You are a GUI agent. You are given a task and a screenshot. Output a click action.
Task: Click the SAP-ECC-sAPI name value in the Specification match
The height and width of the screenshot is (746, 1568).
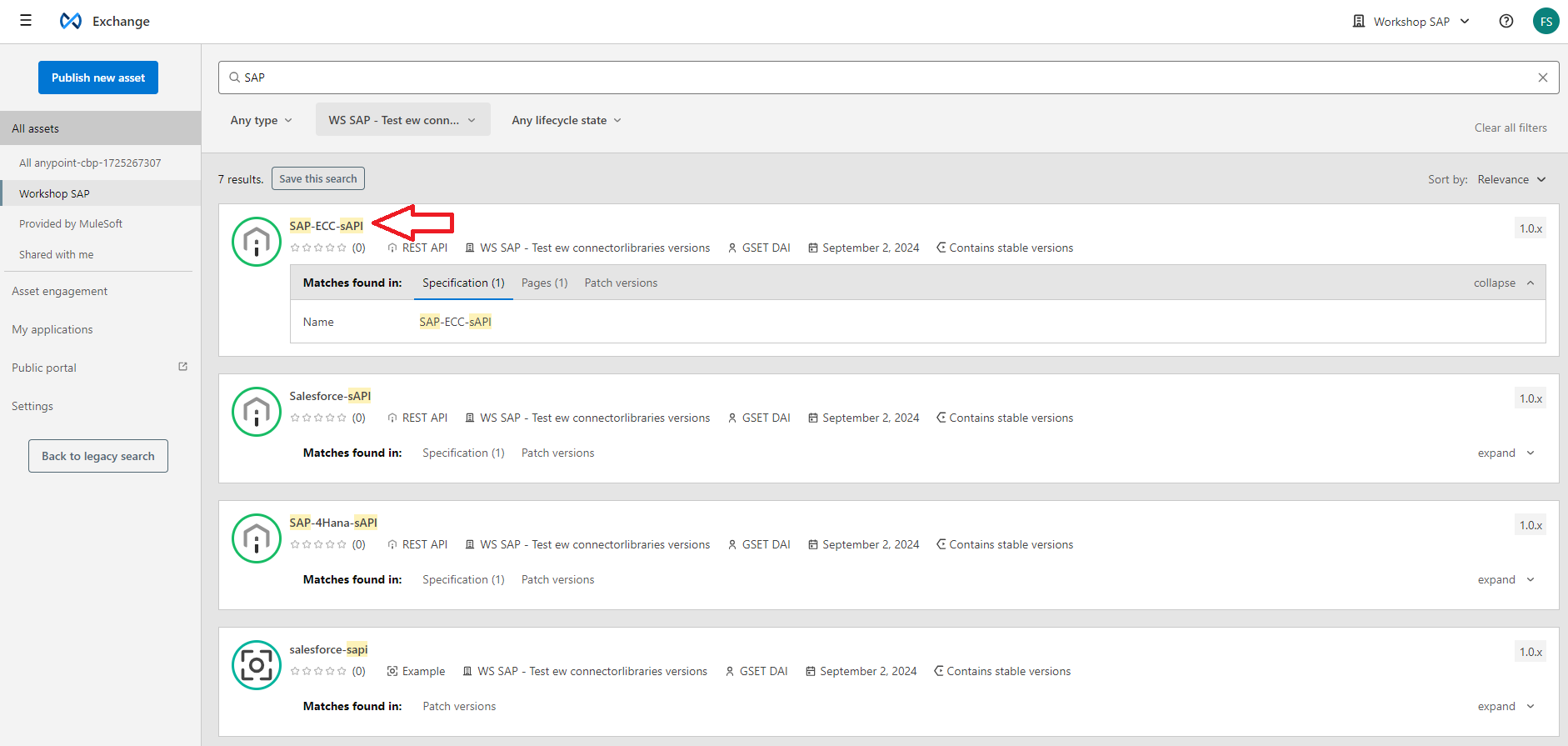pyautogui.click(x=455, y=322)
